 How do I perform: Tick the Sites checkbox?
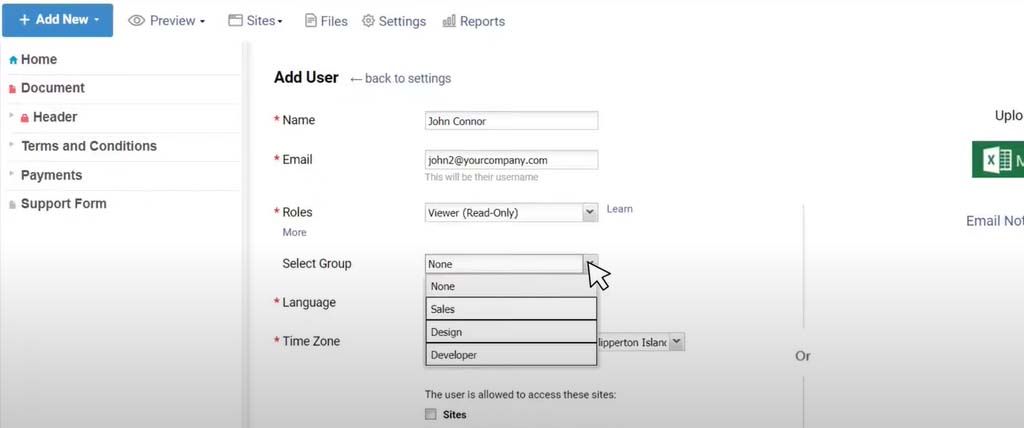pyautogui.click(x=430, y=414)
